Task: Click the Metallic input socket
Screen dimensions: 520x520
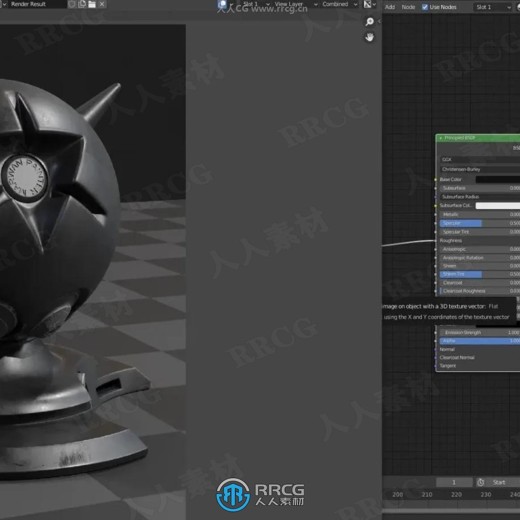Action: click(436, 214)
